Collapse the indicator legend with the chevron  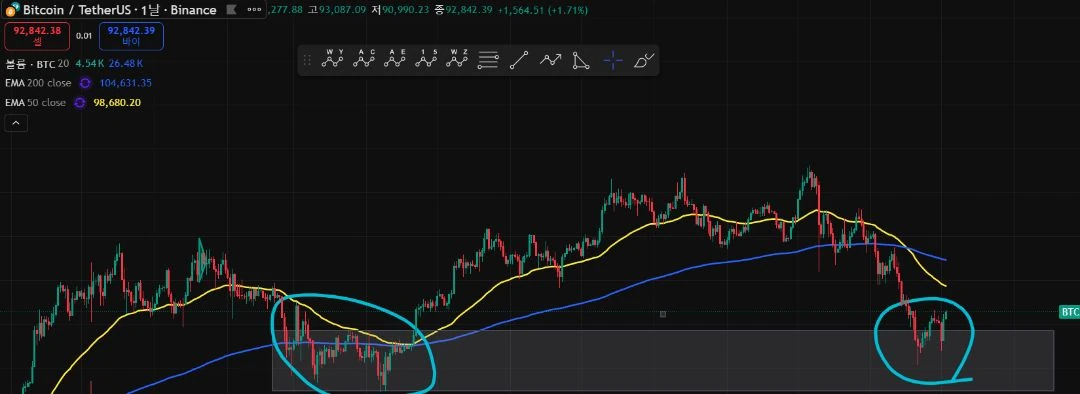[x=16, y=124]
